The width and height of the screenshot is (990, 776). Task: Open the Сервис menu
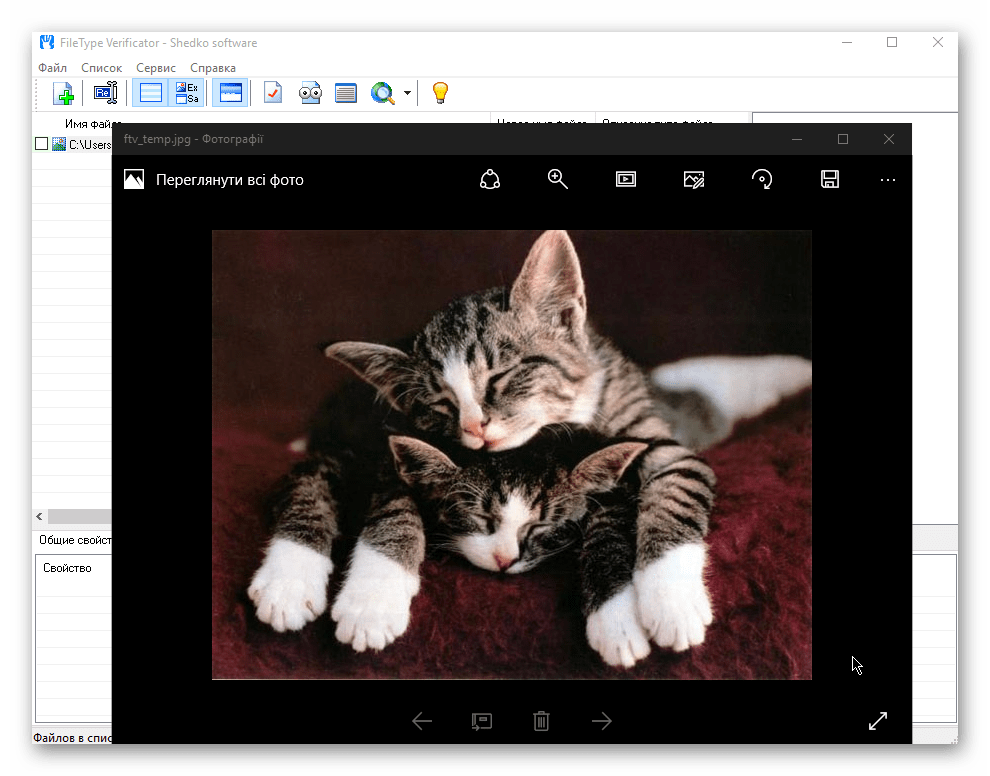tap(156, 68)
